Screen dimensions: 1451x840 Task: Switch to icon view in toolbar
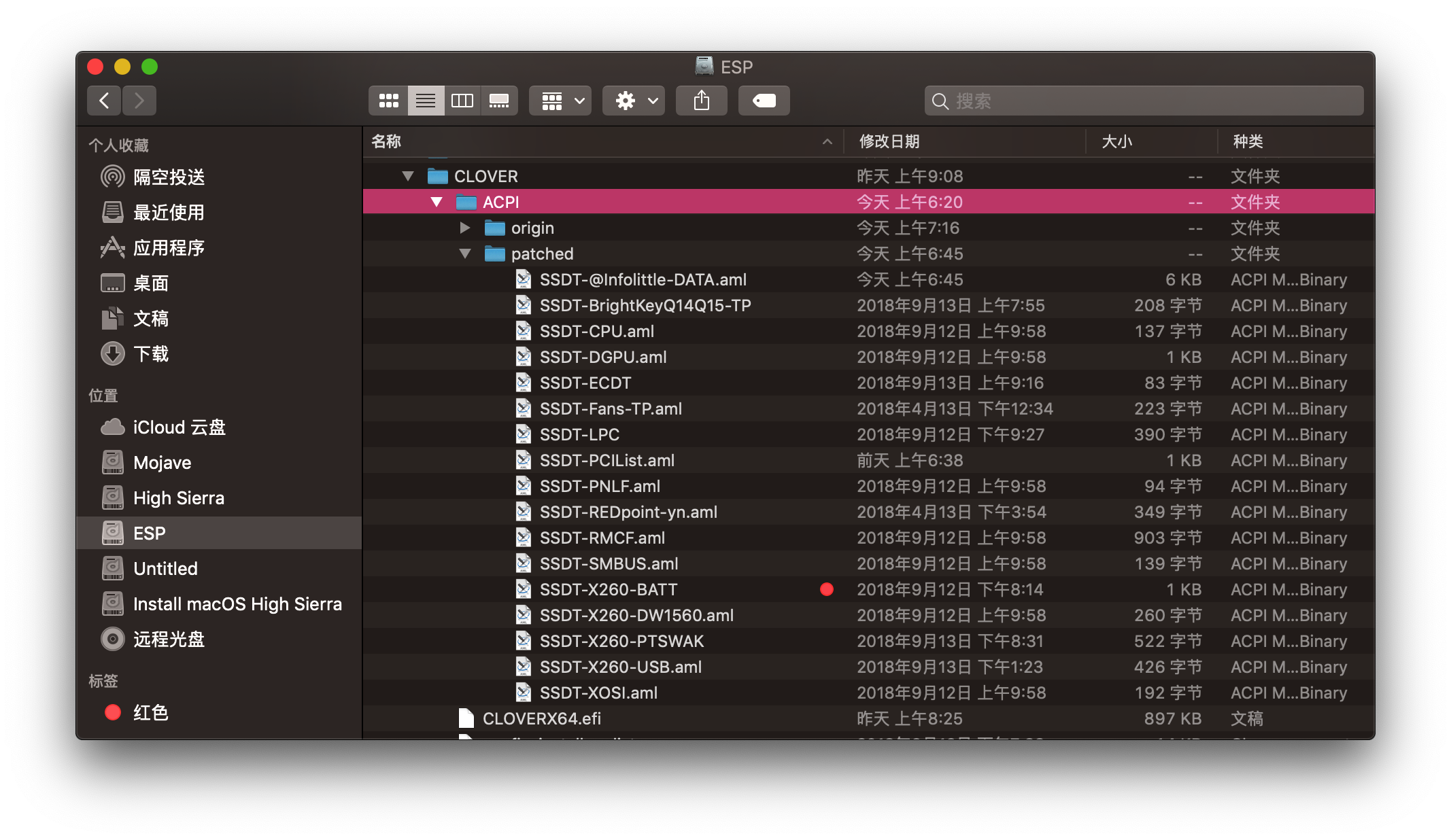[x=388, y=101]
